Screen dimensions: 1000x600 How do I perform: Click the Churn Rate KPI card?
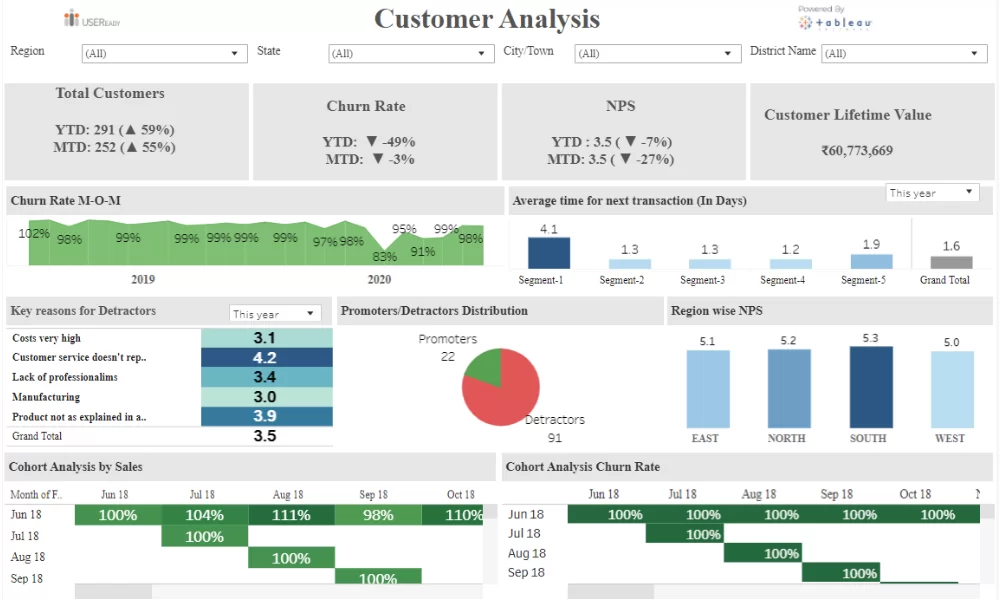coord(375,131)
